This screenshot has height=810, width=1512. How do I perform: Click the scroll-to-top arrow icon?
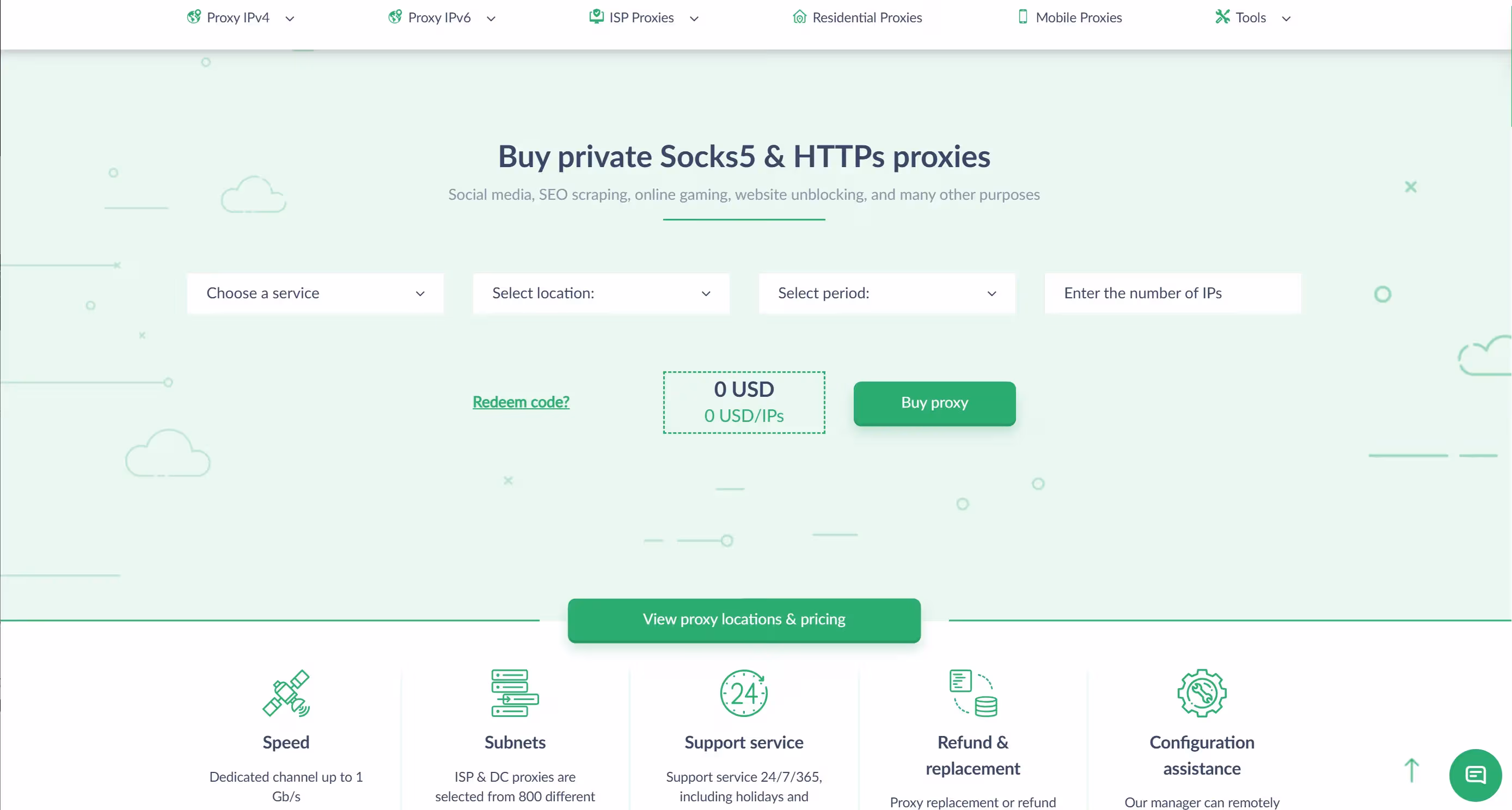[1411, 770]
